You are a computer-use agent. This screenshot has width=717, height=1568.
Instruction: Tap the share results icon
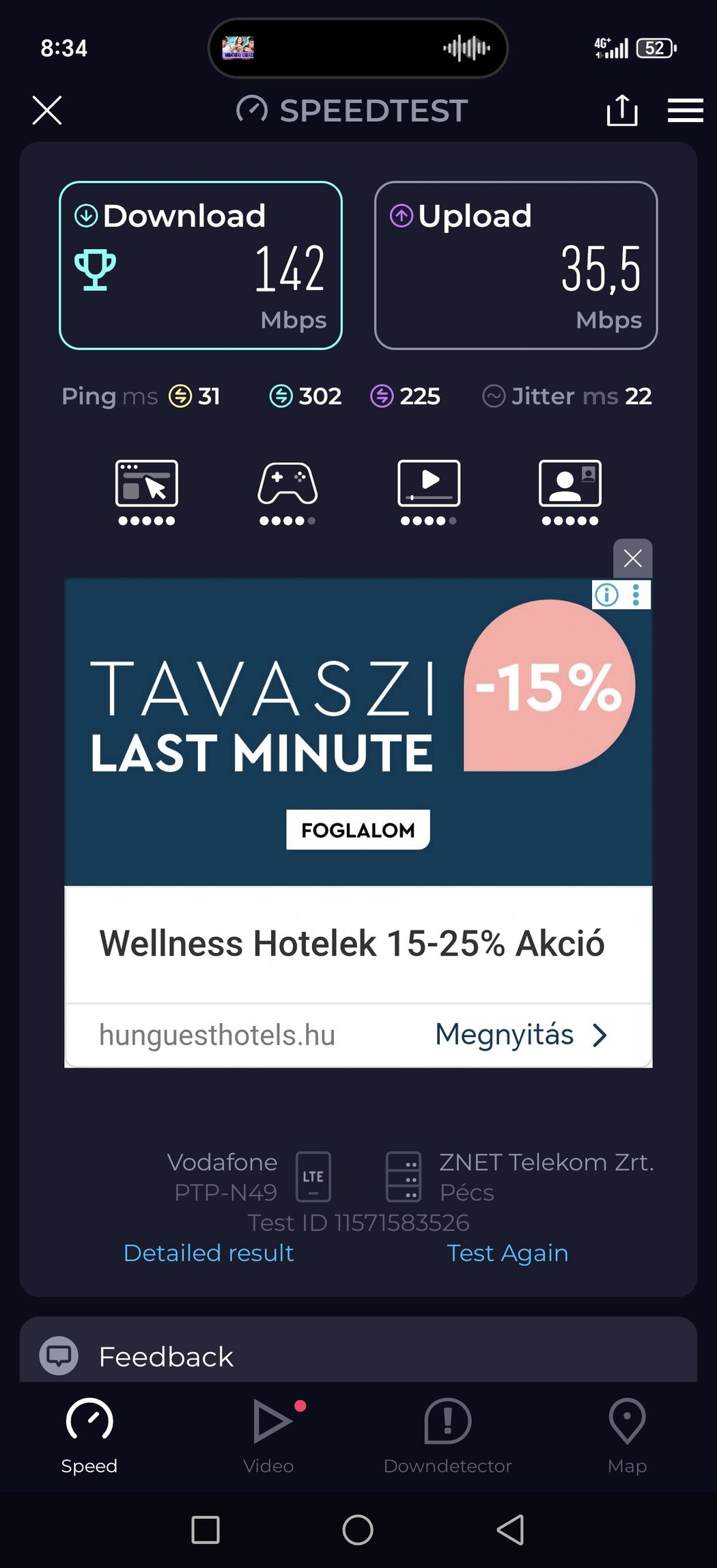[622, 110]
